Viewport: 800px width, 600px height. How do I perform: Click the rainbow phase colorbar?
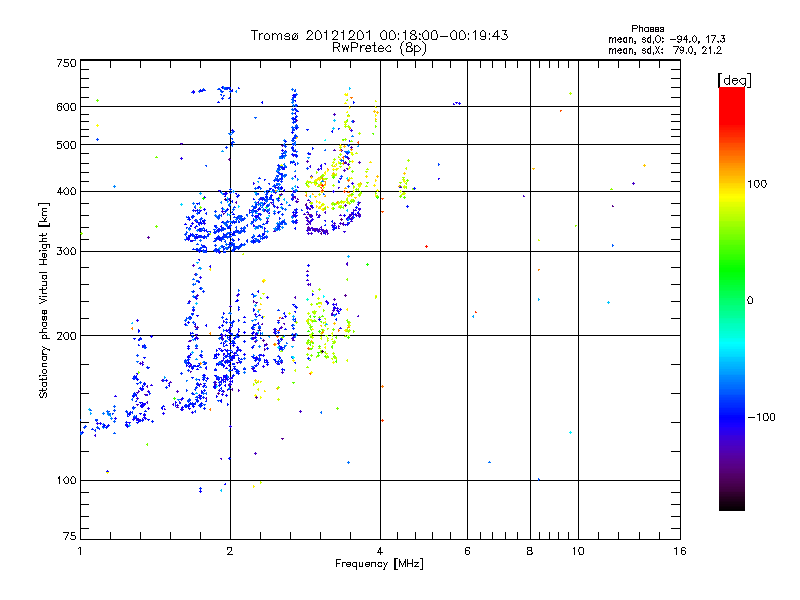point(732,298)
